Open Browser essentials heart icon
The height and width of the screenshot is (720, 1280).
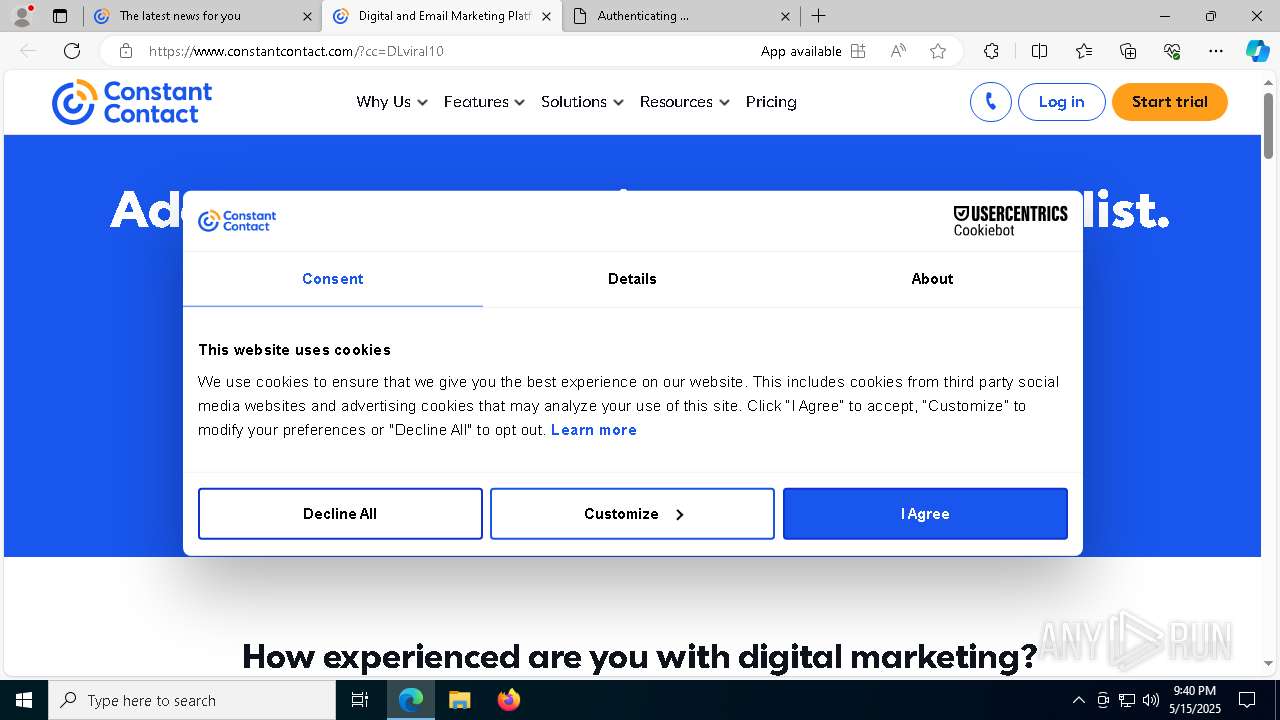[1172, 51]
